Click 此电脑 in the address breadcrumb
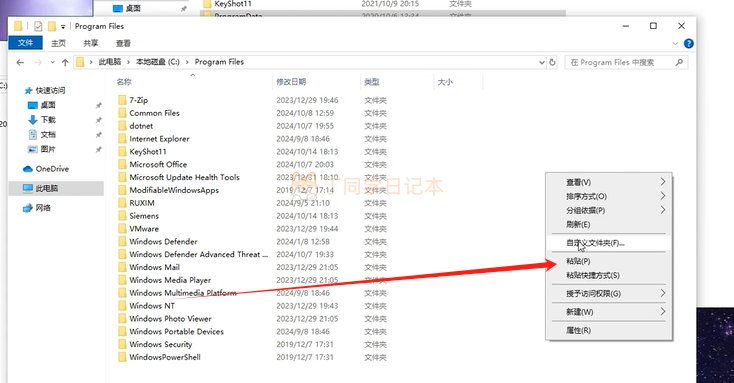The width and height of the screenshot is (734, 383). click(x=110, y=62)
